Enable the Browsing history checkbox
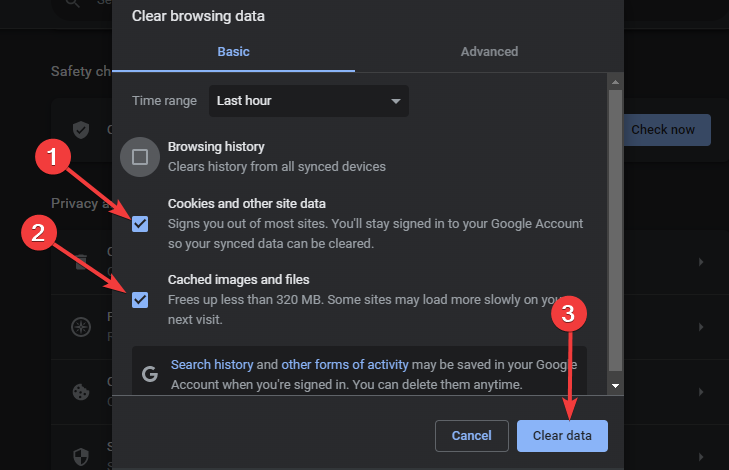The image size is (729, 470). click(x=140, y=156)
